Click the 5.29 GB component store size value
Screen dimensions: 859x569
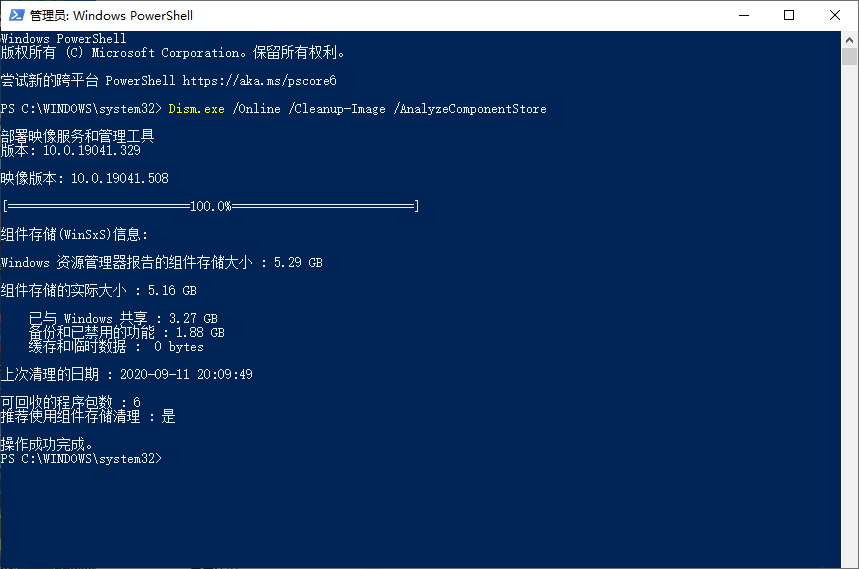[x=298, y=262]
